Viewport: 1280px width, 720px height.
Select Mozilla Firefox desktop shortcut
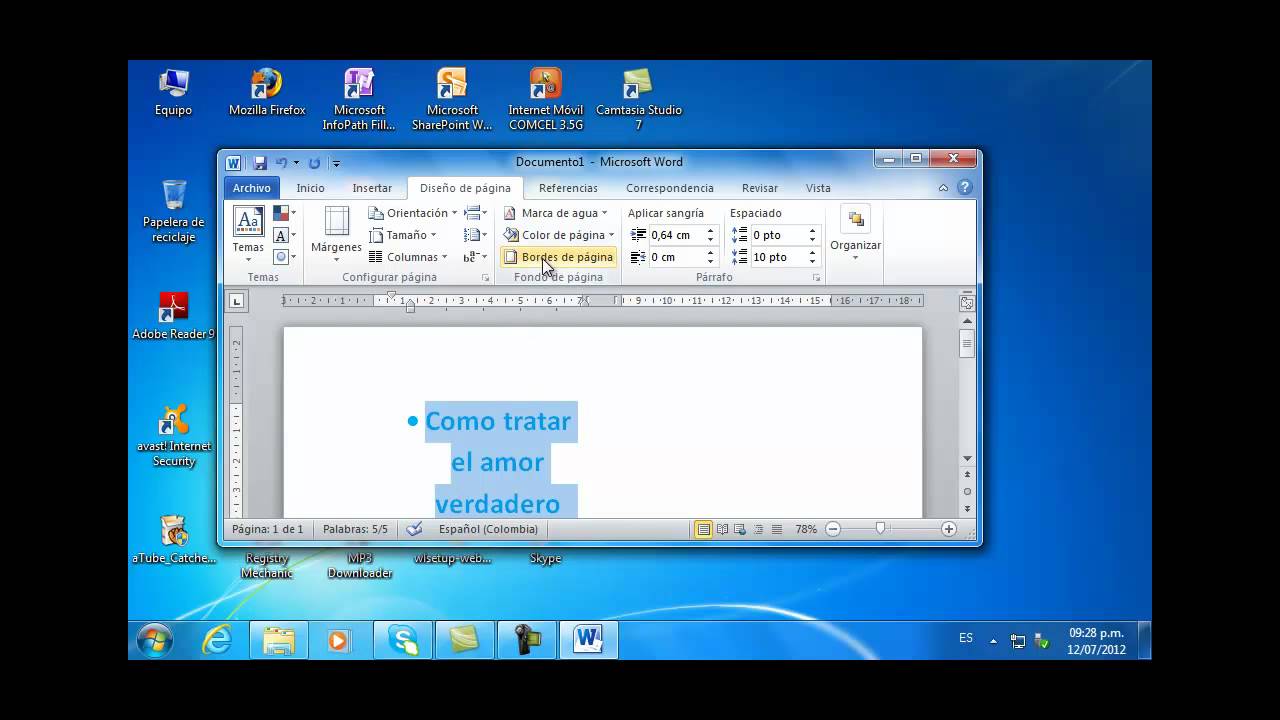pyautogui.click(x=267, y=93)
